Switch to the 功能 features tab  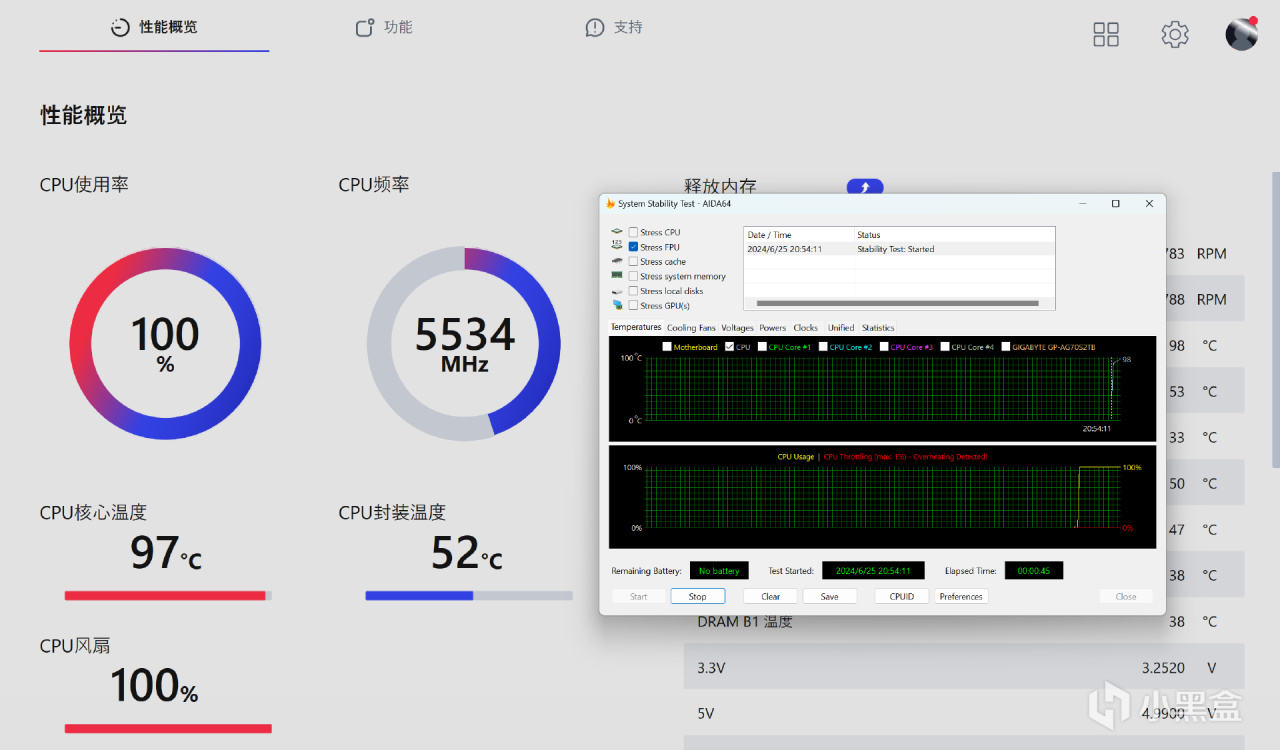click(x=384, y=27)
